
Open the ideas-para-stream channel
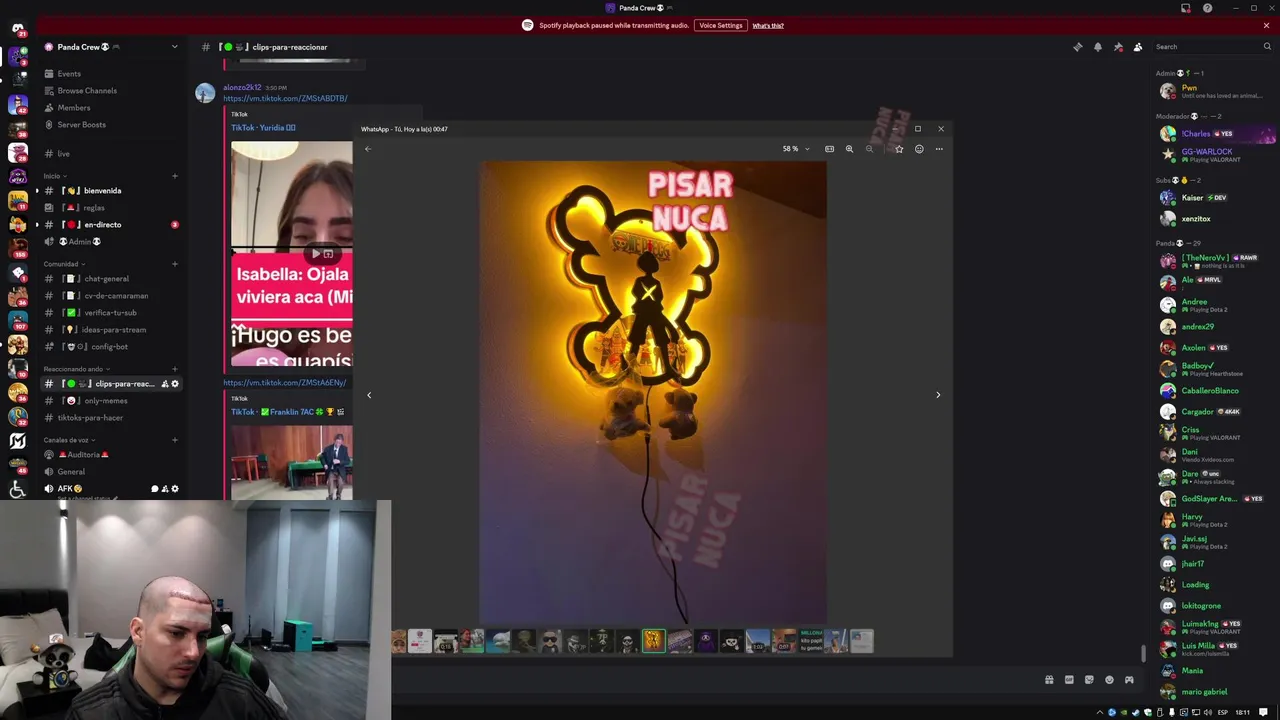[x=113, y=330]
